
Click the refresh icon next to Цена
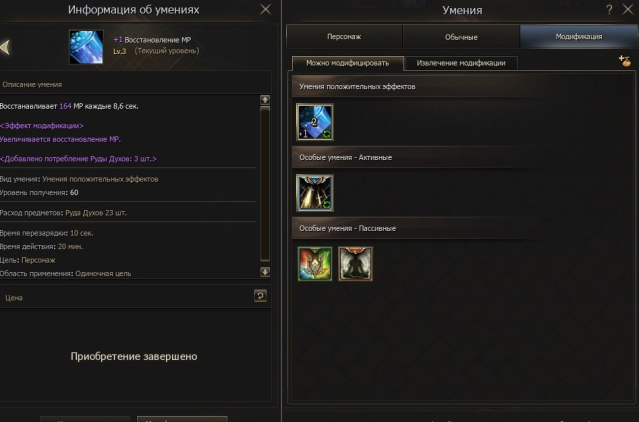click(x=260, y=296)
